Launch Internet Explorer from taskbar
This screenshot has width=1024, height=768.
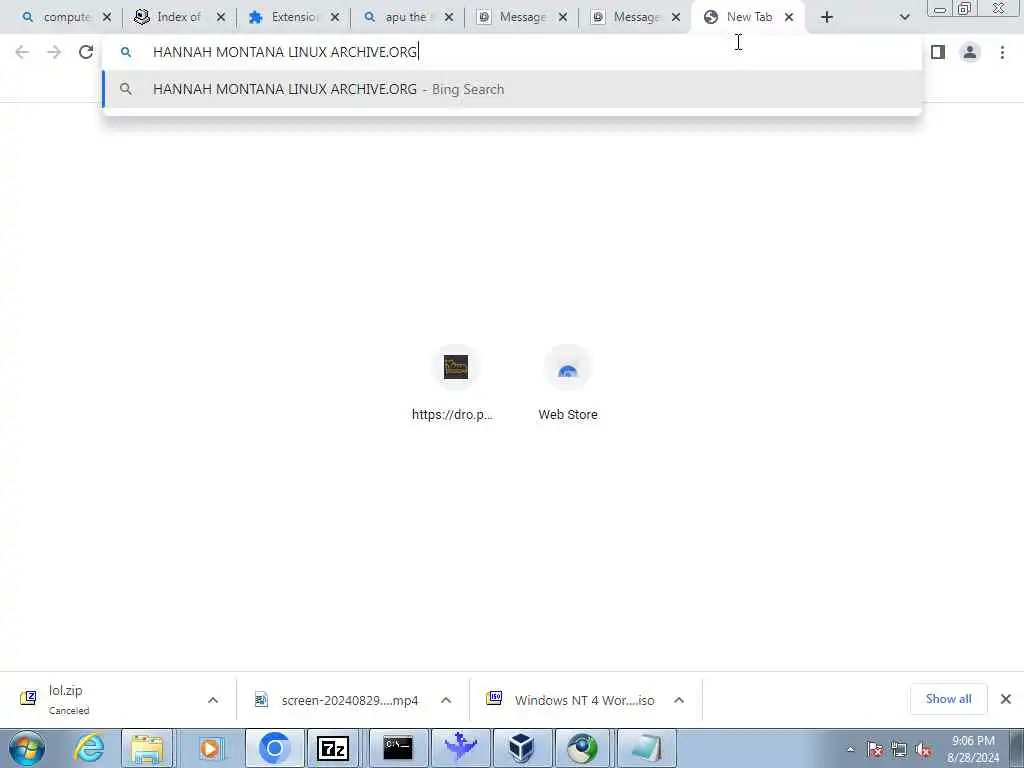click(x=88, y=748)
